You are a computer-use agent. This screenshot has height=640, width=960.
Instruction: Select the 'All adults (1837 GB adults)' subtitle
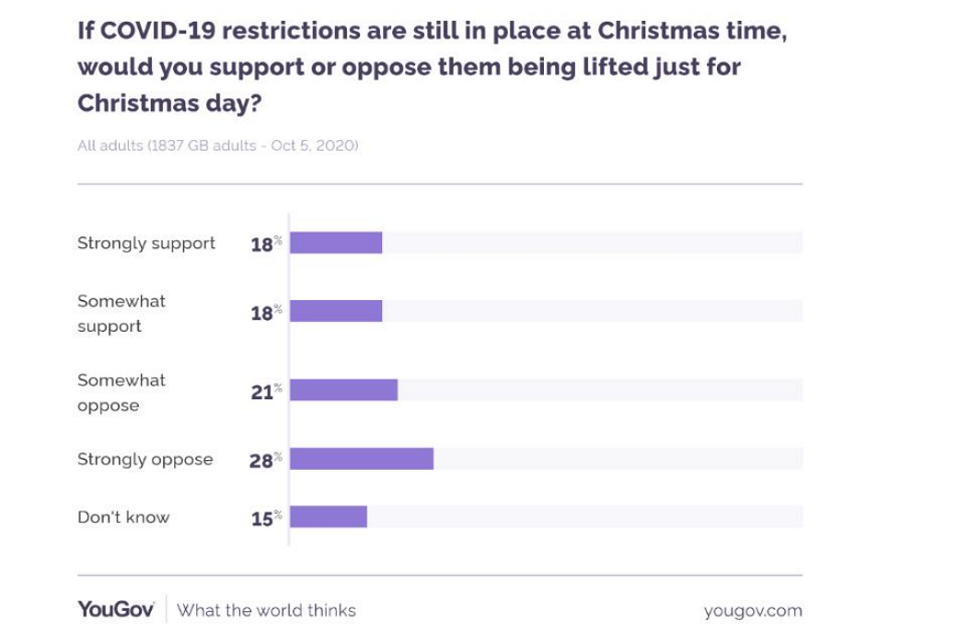coord(218,146)
